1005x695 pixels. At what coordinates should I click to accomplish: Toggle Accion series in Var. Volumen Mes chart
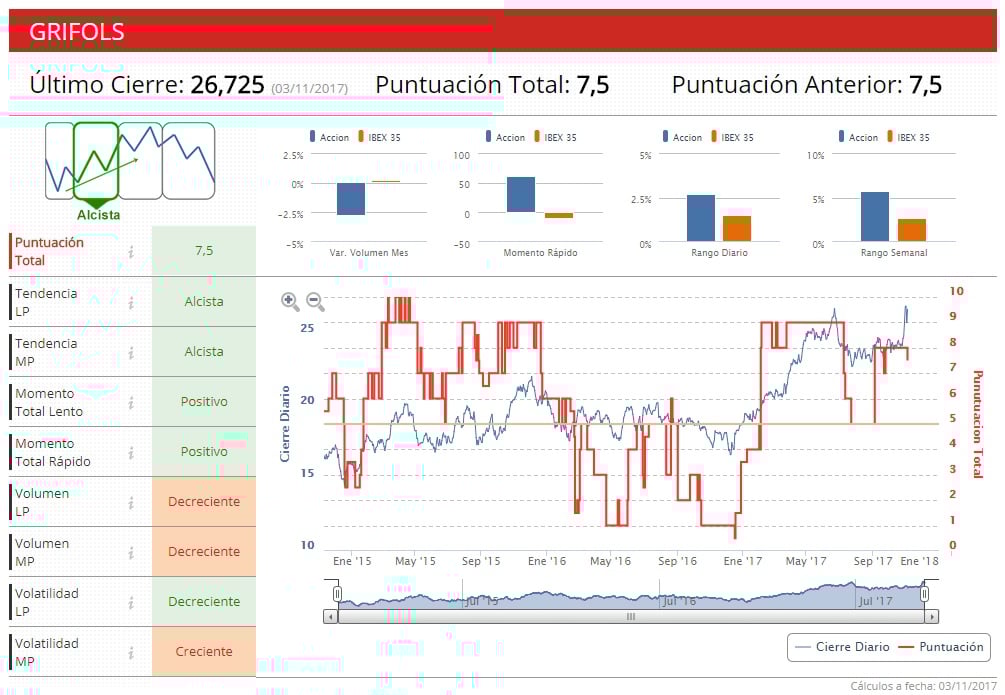point(329,137)
